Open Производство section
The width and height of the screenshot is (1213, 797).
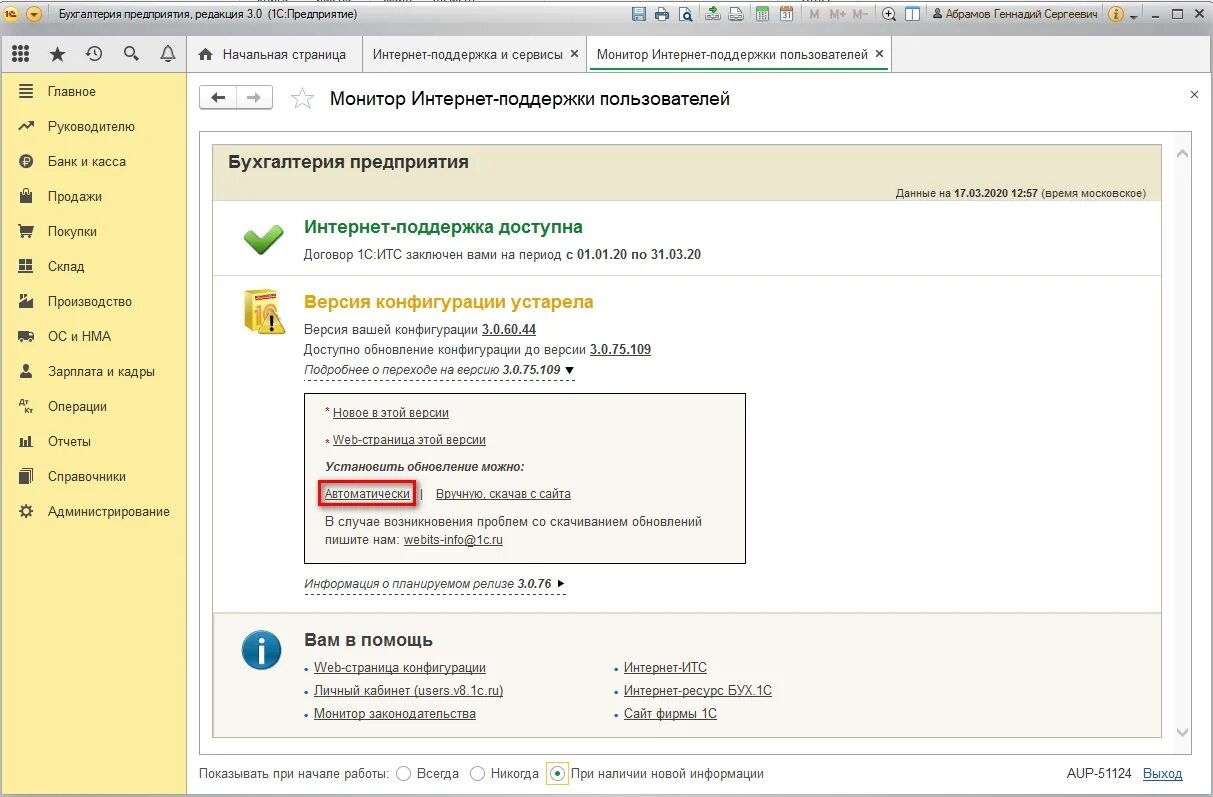(93, 301)
